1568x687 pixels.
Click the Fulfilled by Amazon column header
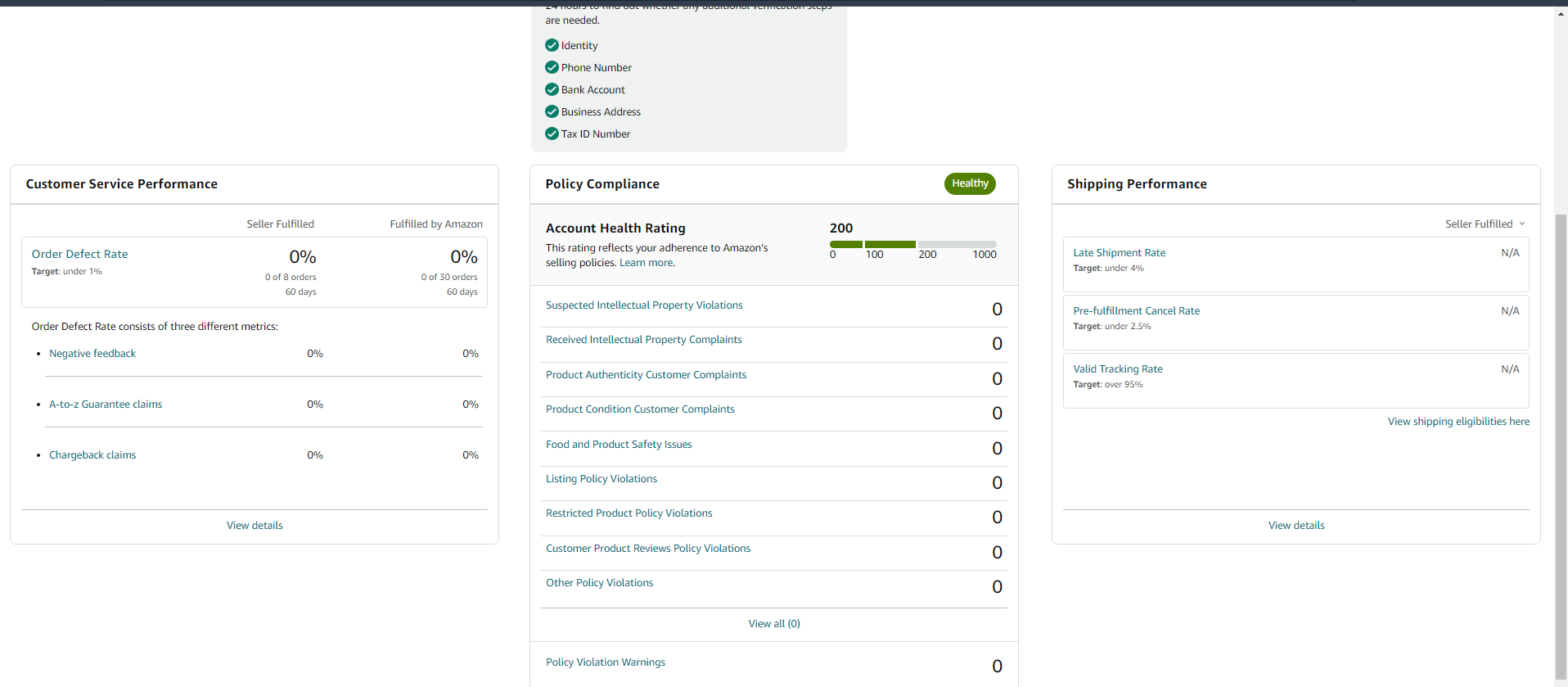(436, 224)
